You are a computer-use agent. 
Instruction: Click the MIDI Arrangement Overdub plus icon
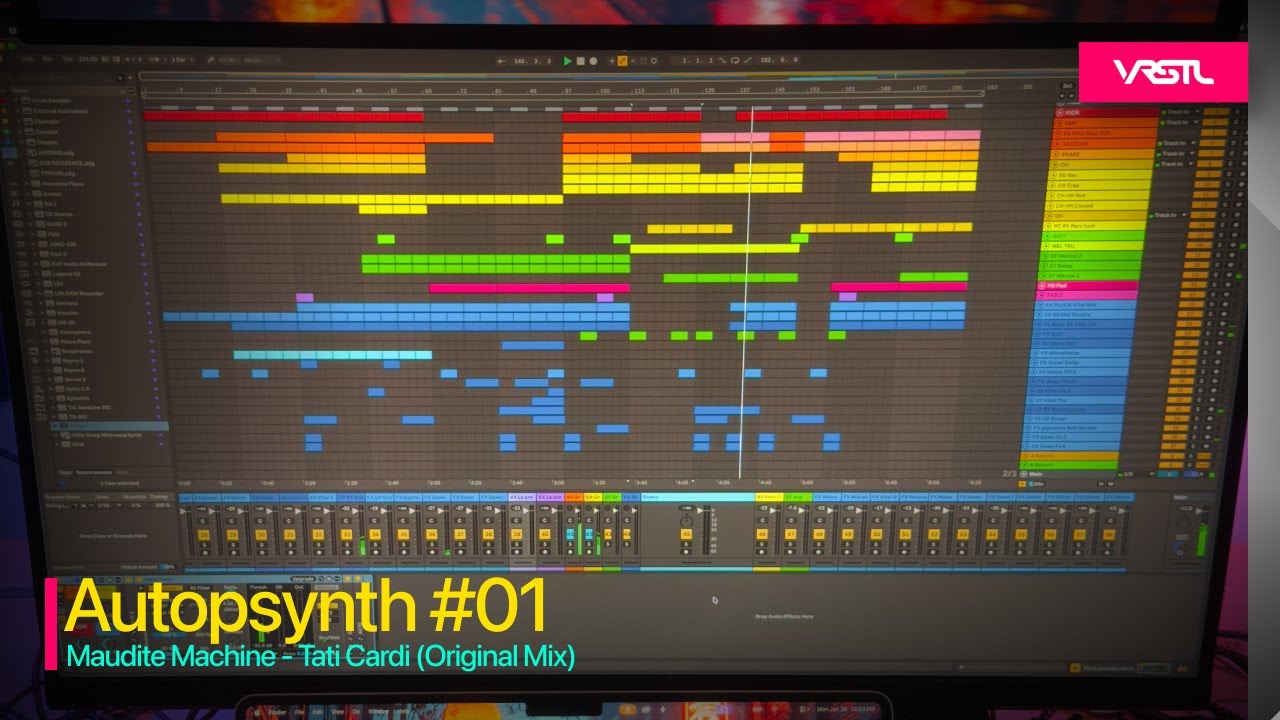click(610, 61)
